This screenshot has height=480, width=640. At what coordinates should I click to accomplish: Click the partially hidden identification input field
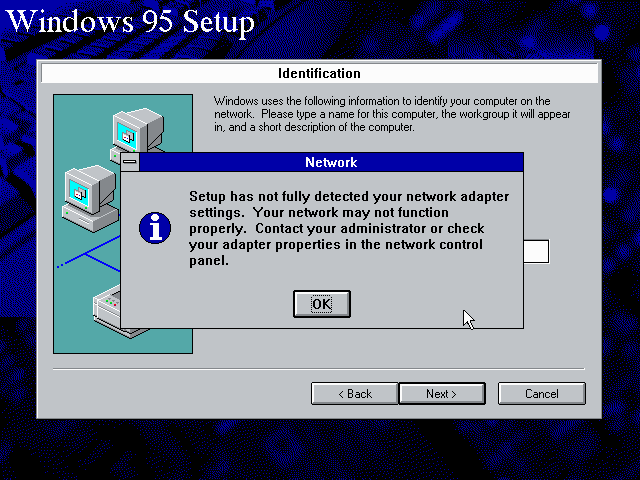click(x=536, y=251)
